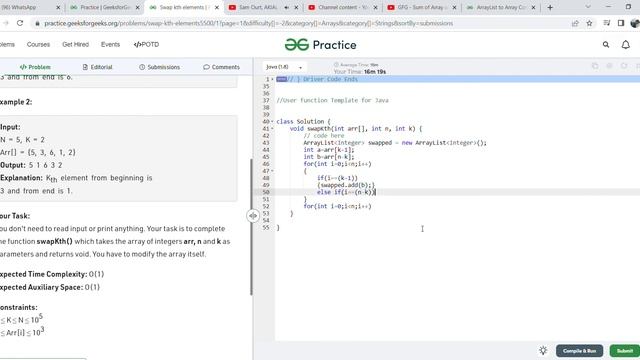This screenshot has height=360, width=640.
Task: Mute the Sam Ourt YouTube tab audio
Action: [286, 7]
